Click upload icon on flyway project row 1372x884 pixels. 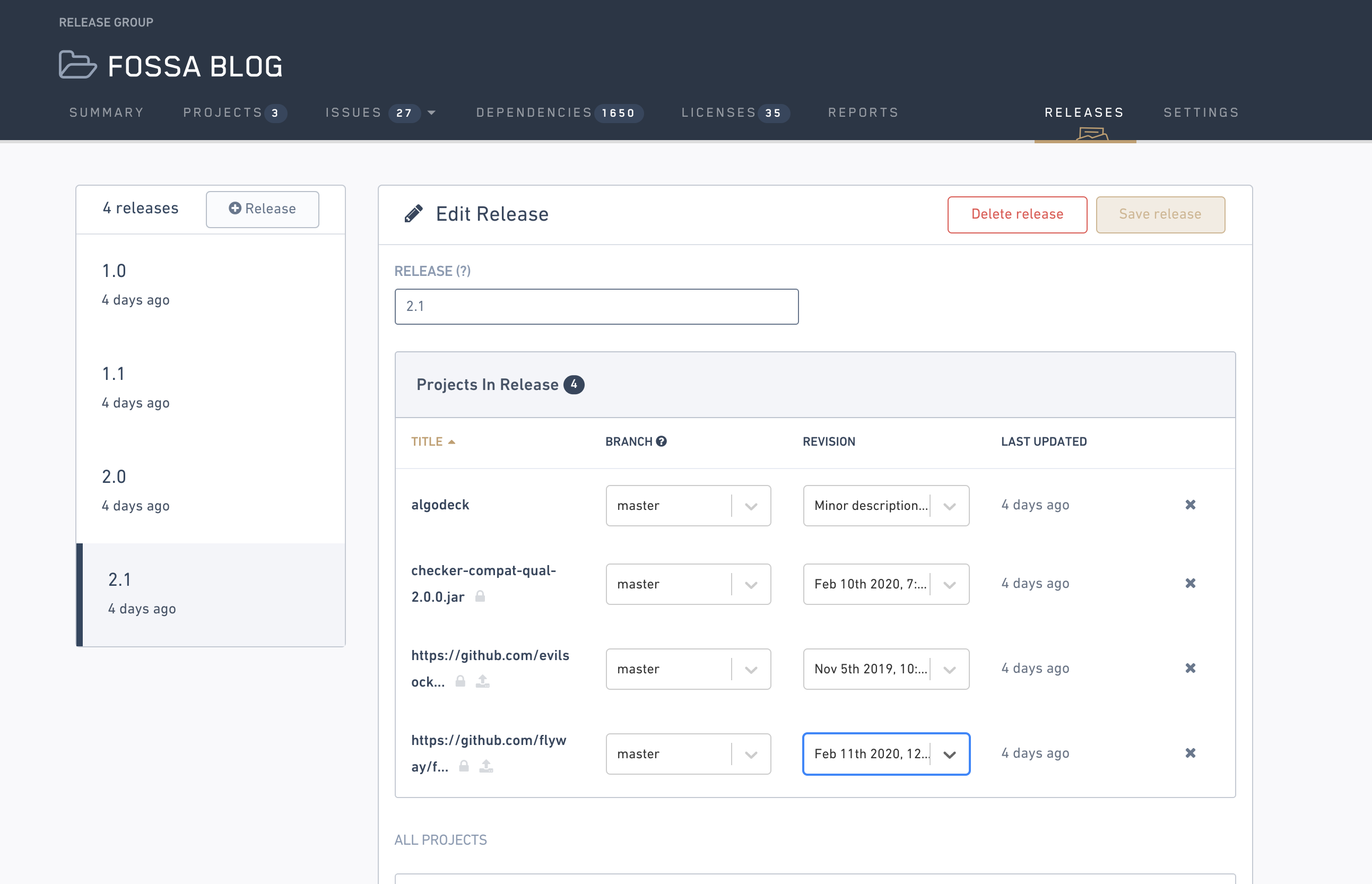(x=486, y=766)
